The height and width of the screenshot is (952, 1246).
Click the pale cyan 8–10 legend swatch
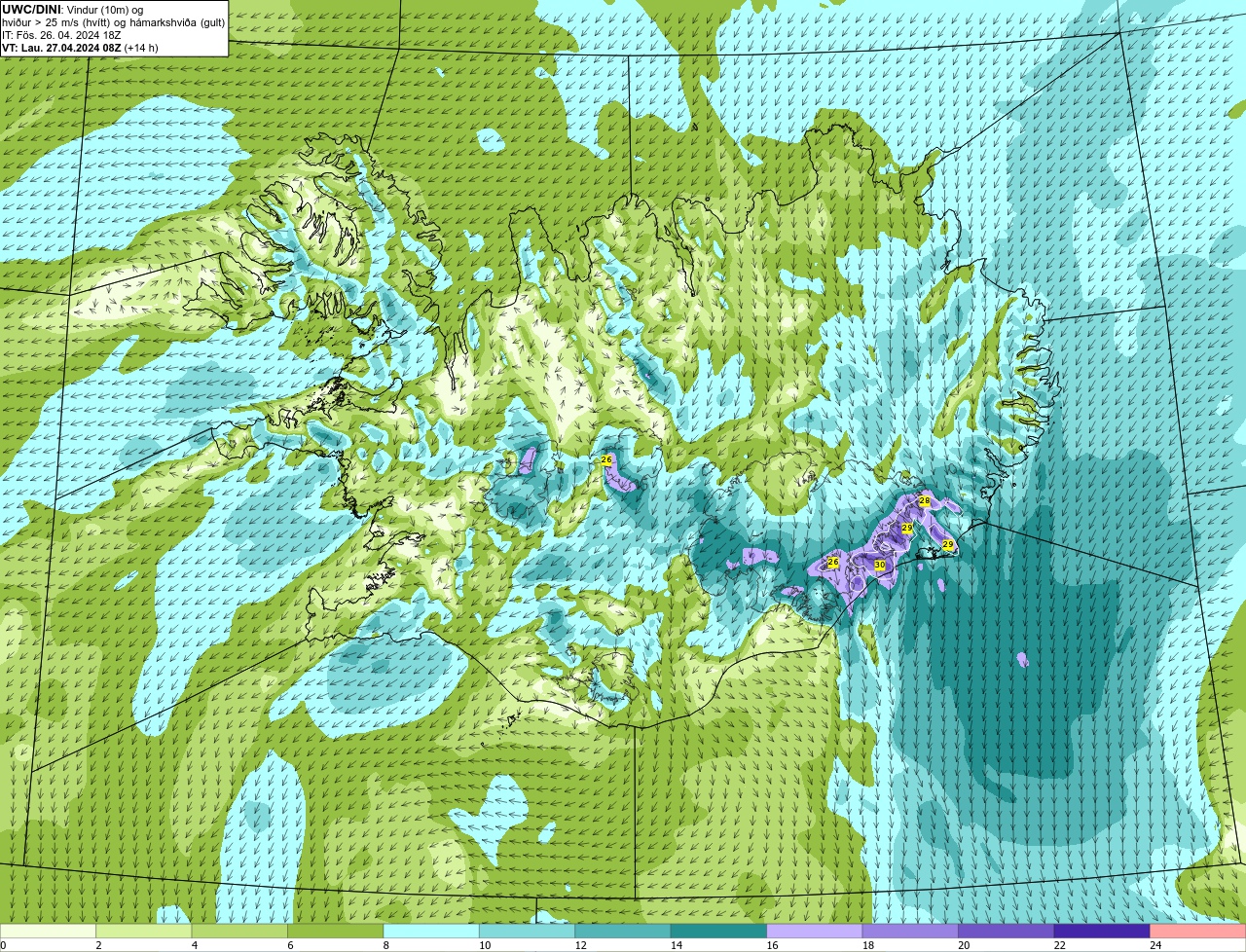point(431,931)
